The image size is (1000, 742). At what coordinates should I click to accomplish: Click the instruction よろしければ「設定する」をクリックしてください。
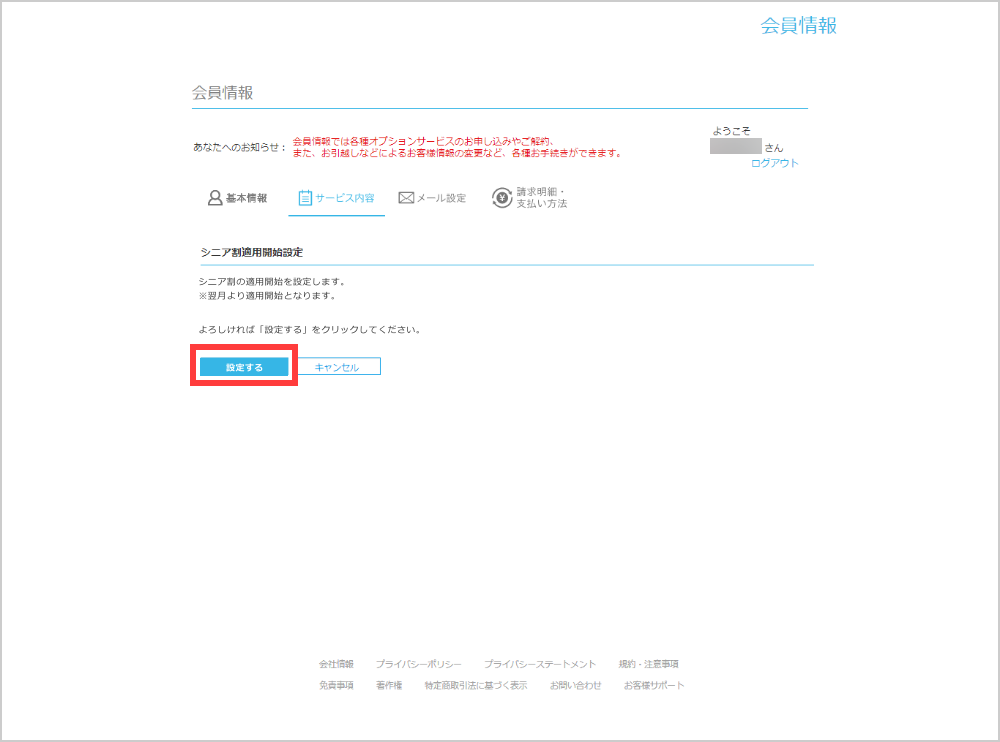coord(310,330)
